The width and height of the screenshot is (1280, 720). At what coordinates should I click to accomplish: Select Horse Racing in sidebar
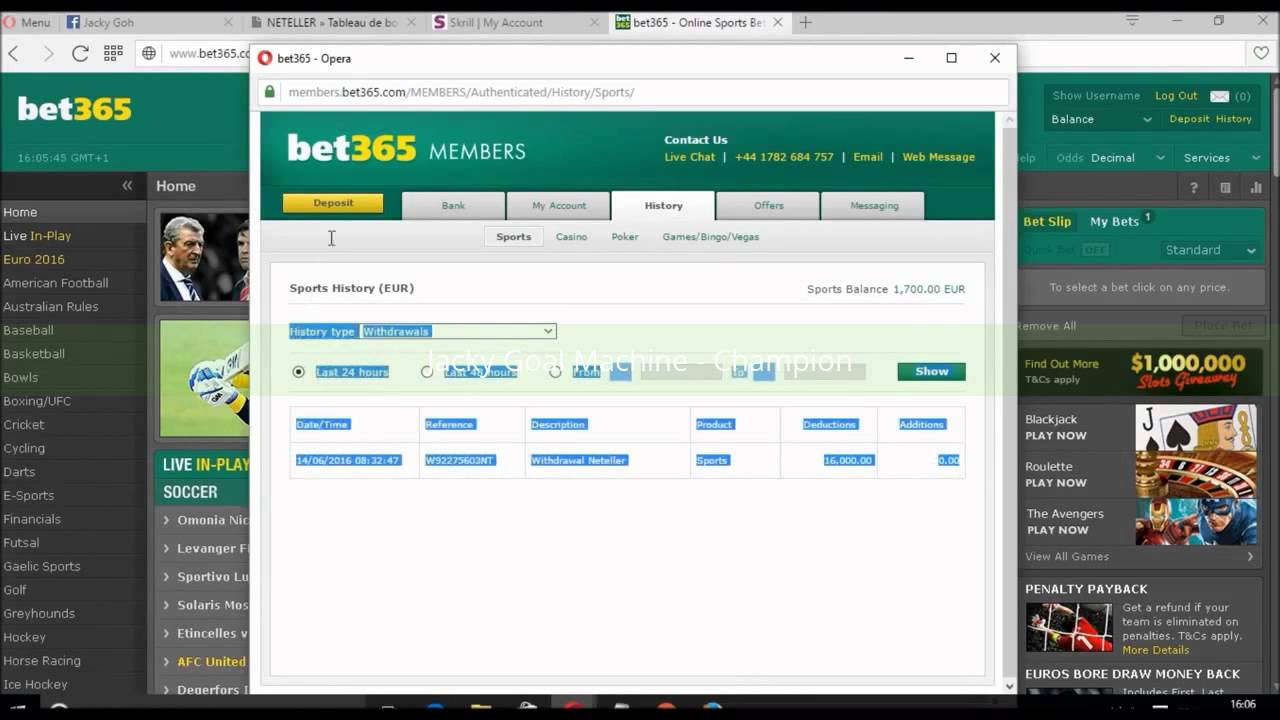[42, 661]
